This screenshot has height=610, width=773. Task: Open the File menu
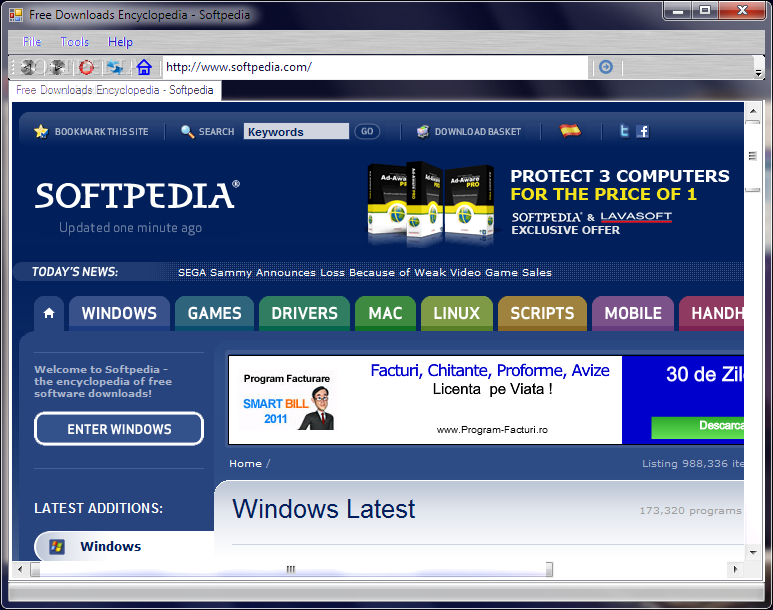pyautogui.click(x=32, y=42)
